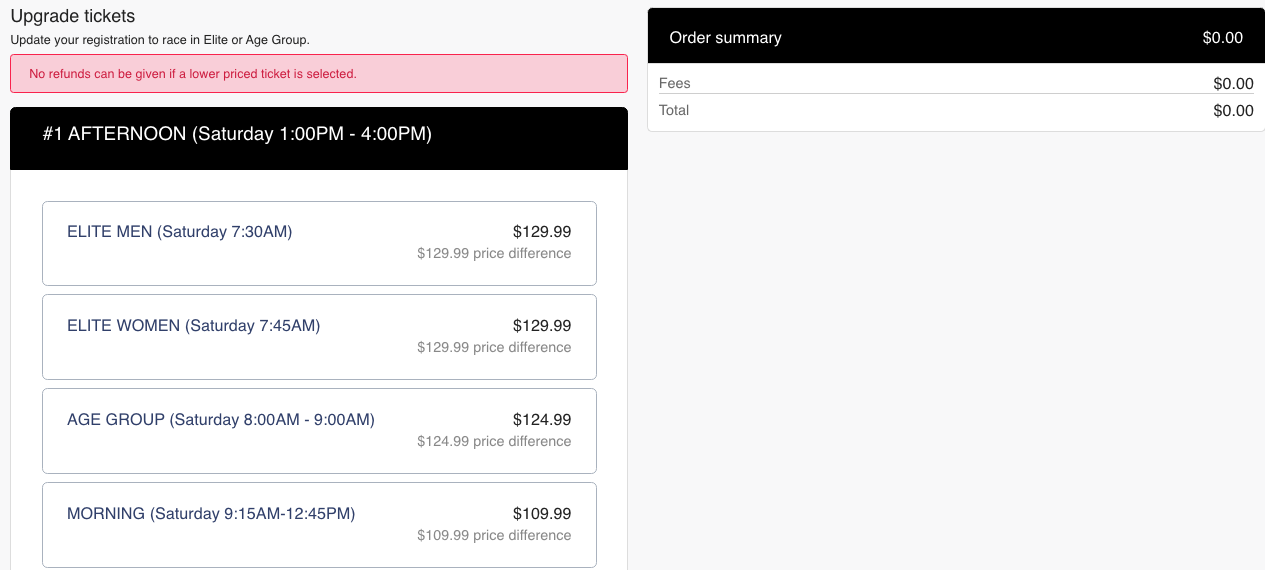1265x570 pixels.
Task: Click the Fees label in order summary
Action: [x=675, y=84]
